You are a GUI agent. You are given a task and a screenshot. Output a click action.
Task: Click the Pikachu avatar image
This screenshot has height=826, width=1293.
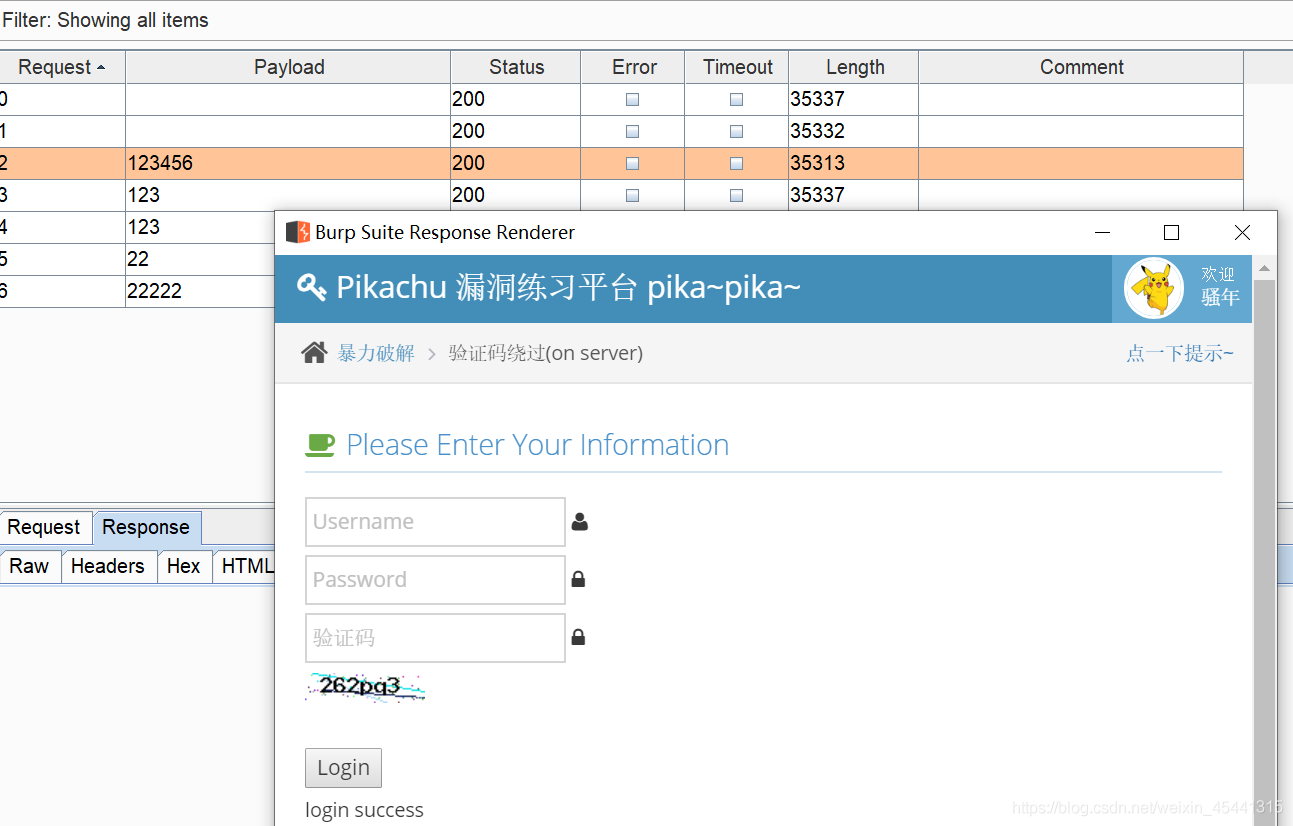(1154, 288)
